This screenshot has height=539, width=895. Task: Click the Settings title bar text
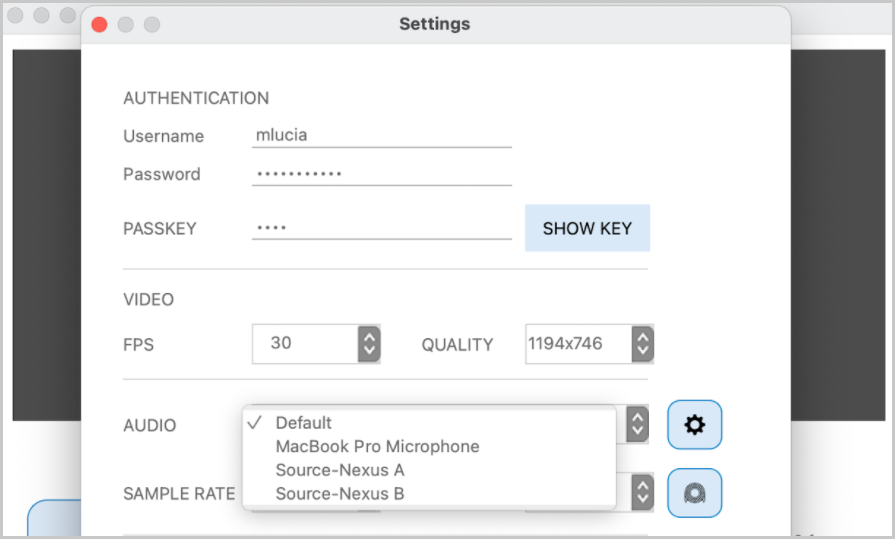click(434, 24)
